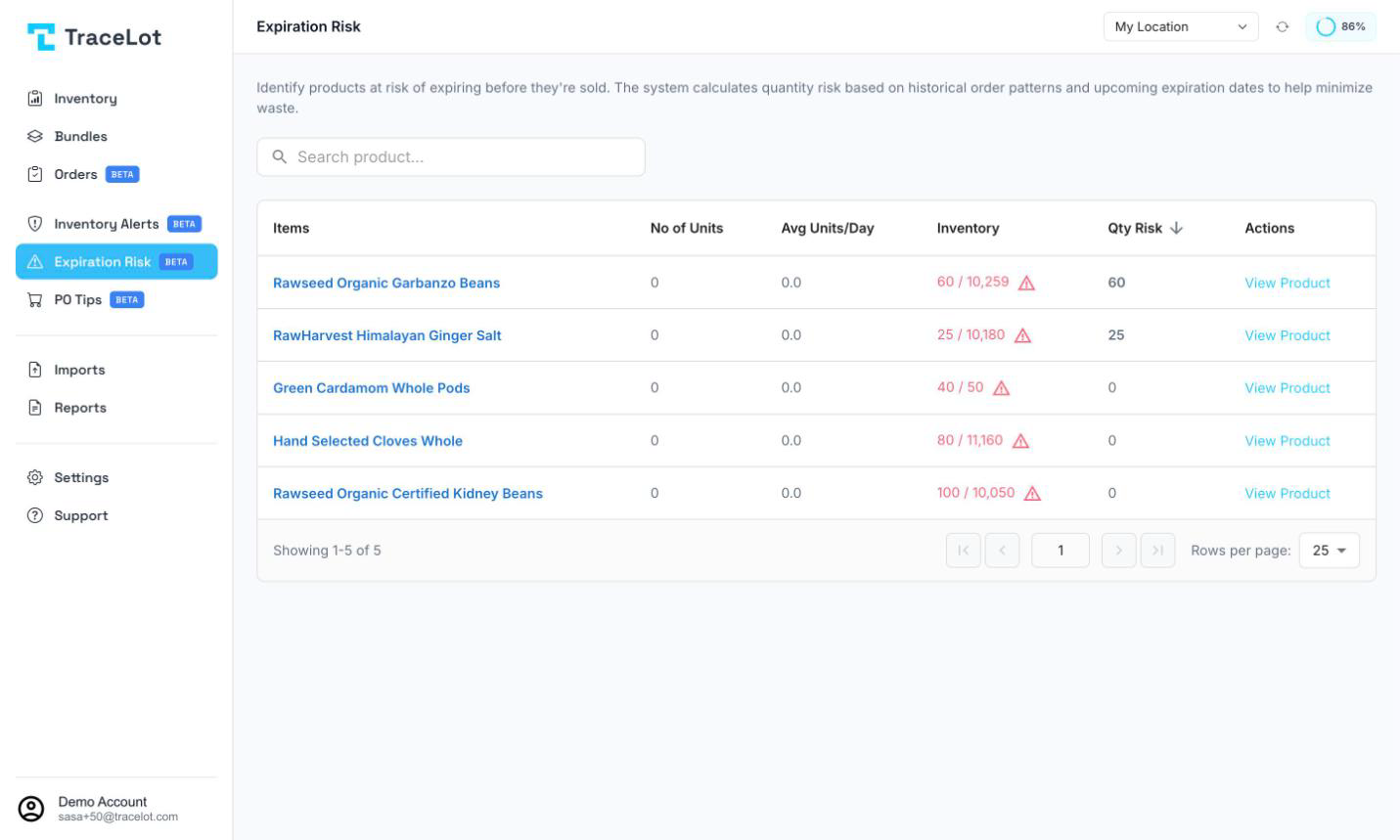Click the Inventory Alerts shield icon
The width and height of the screenshot is (1400, 840).
tap(35, 224)
